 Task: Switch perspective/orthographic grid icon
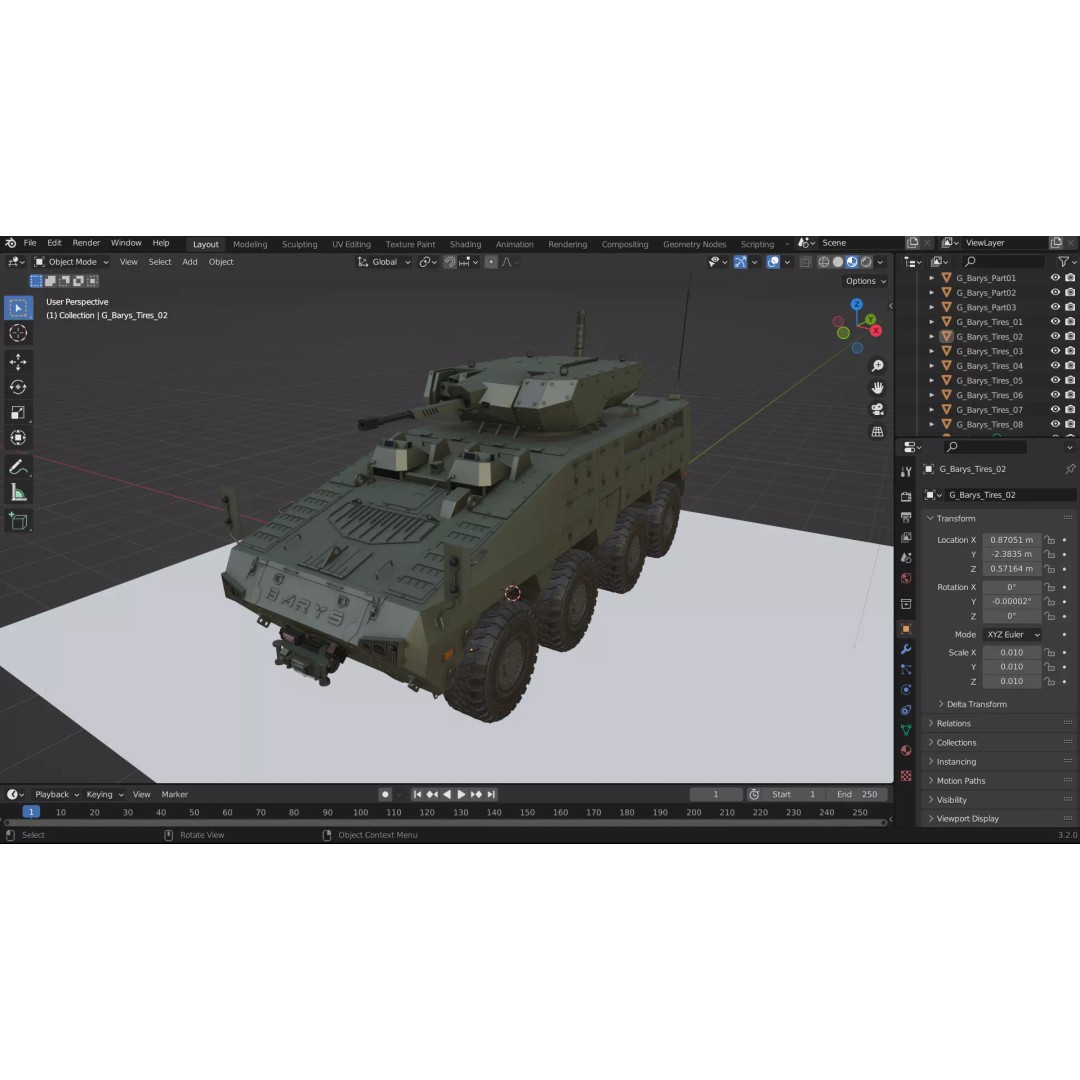click(x=877, y=432)
